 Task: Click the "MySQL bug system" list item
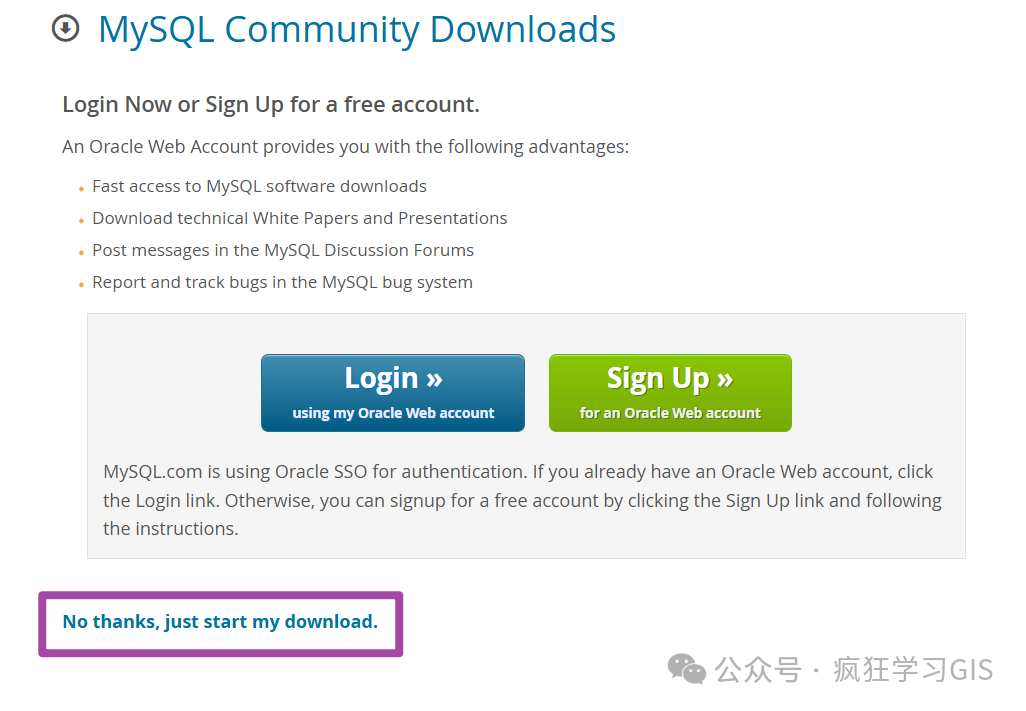[x=282, y=282]
